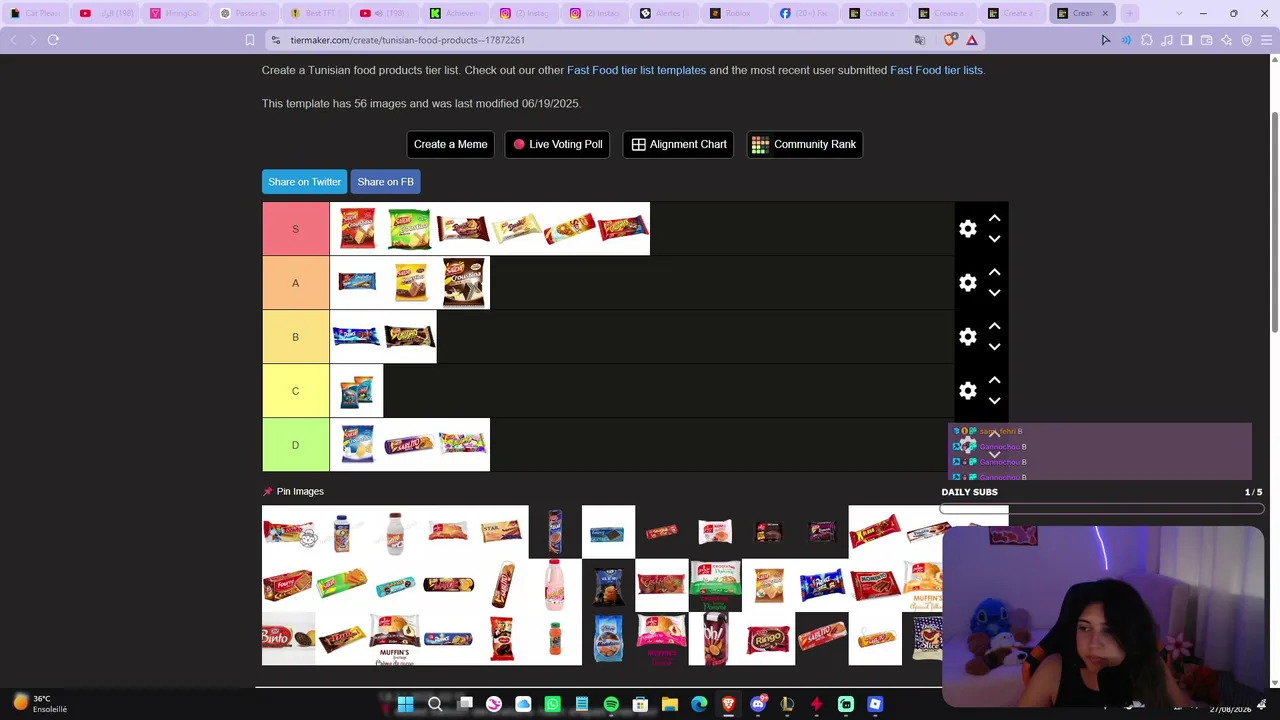Open Spotify from the taskbar
This screenshot has width=1280, height=720.
click(x=611, y=704)
